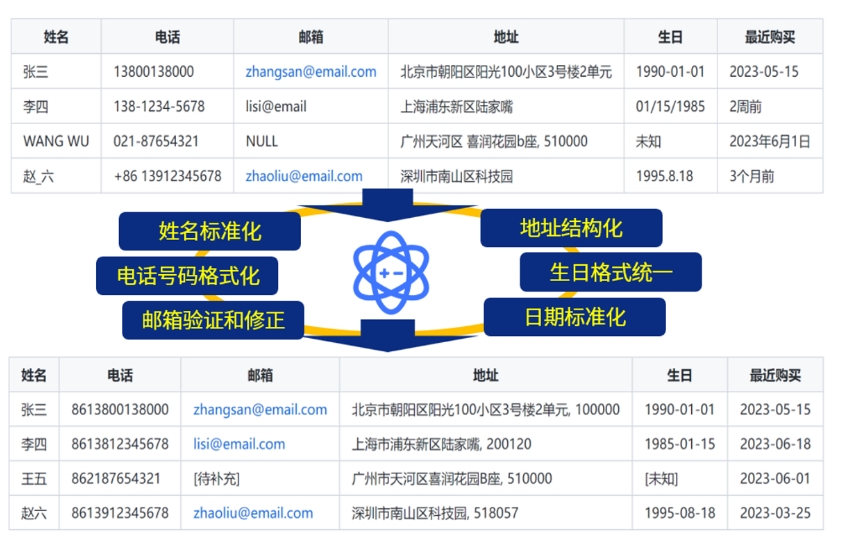The image size is (841, 544).
Task: Click top table 姓名 column header
Action: click(56, 36)
